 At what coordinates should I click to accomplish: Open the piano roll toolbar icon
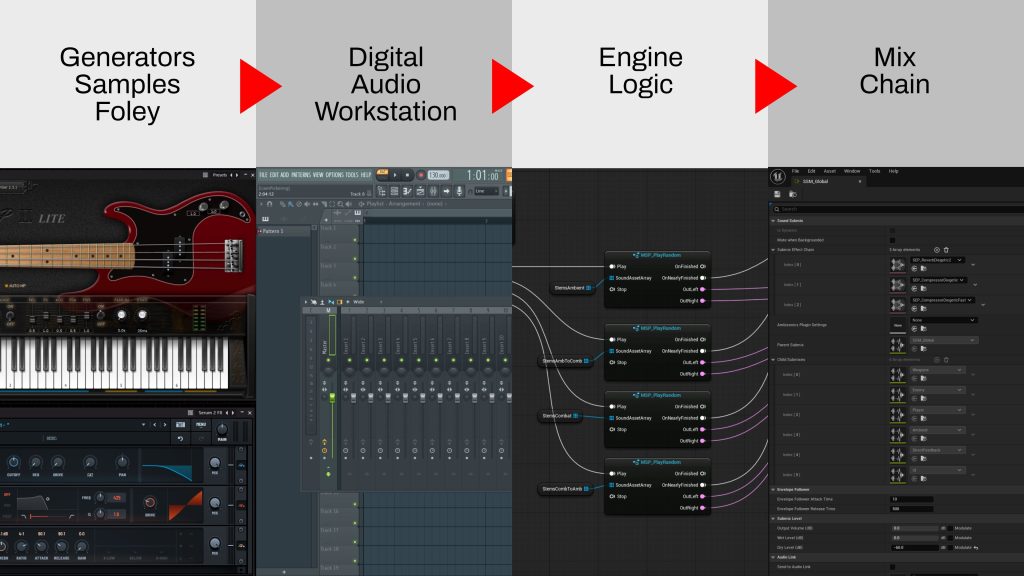point(407,191)
